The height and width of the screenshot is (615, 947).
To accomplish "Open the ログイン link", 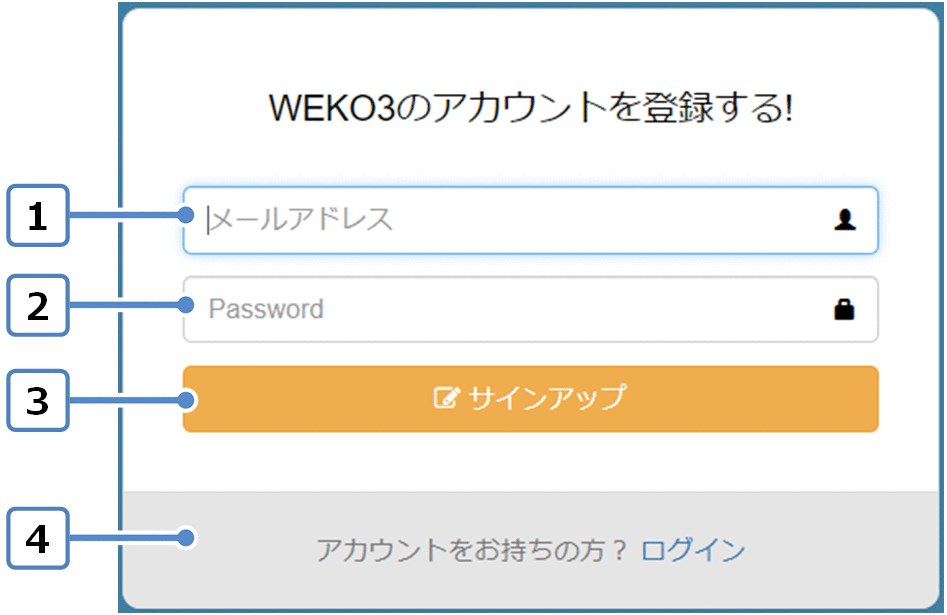I will pyautogui.click(x=693, y=550).
